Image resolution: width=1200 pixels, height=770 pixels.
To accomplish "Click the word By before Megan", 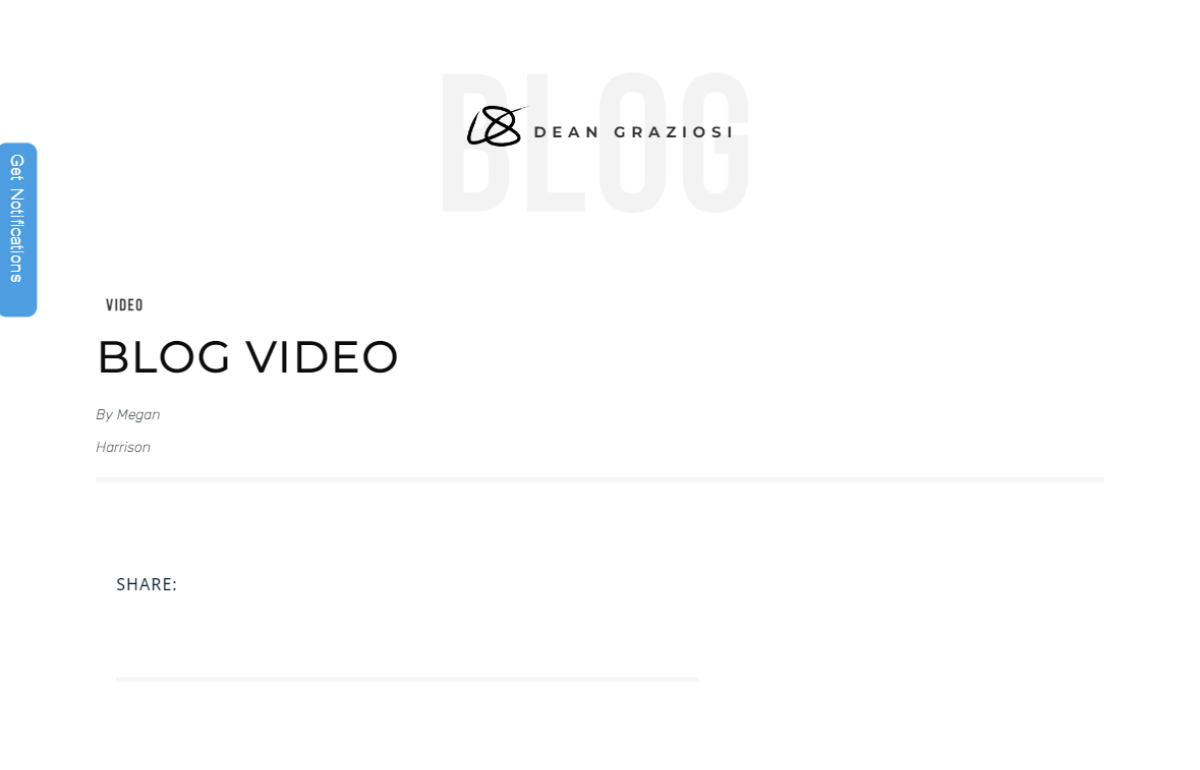I will coord(104,414).
